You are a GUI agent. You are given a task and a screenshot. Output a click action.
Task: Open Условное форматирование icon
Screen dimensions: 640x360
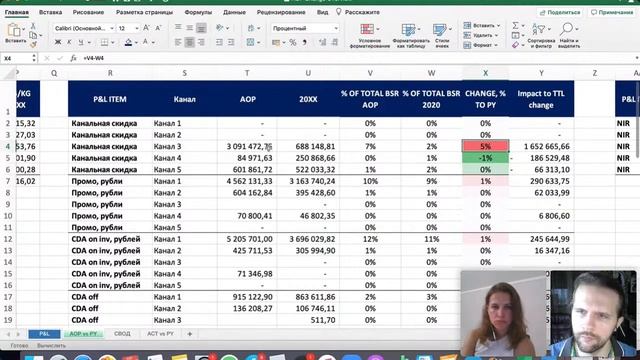[367, 29]
